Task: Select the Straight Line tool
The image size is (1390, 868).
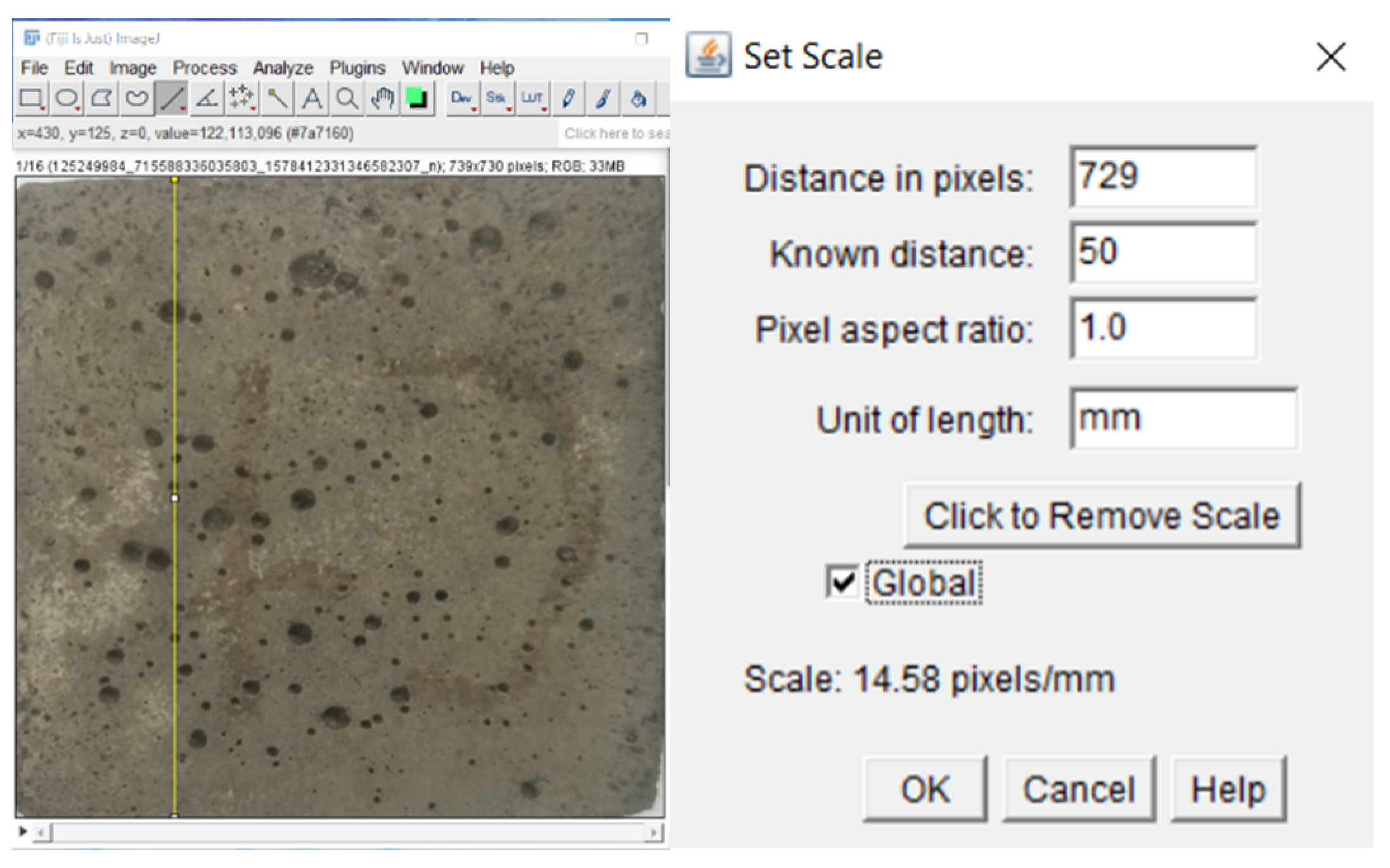Action: (x=172, y=99)
